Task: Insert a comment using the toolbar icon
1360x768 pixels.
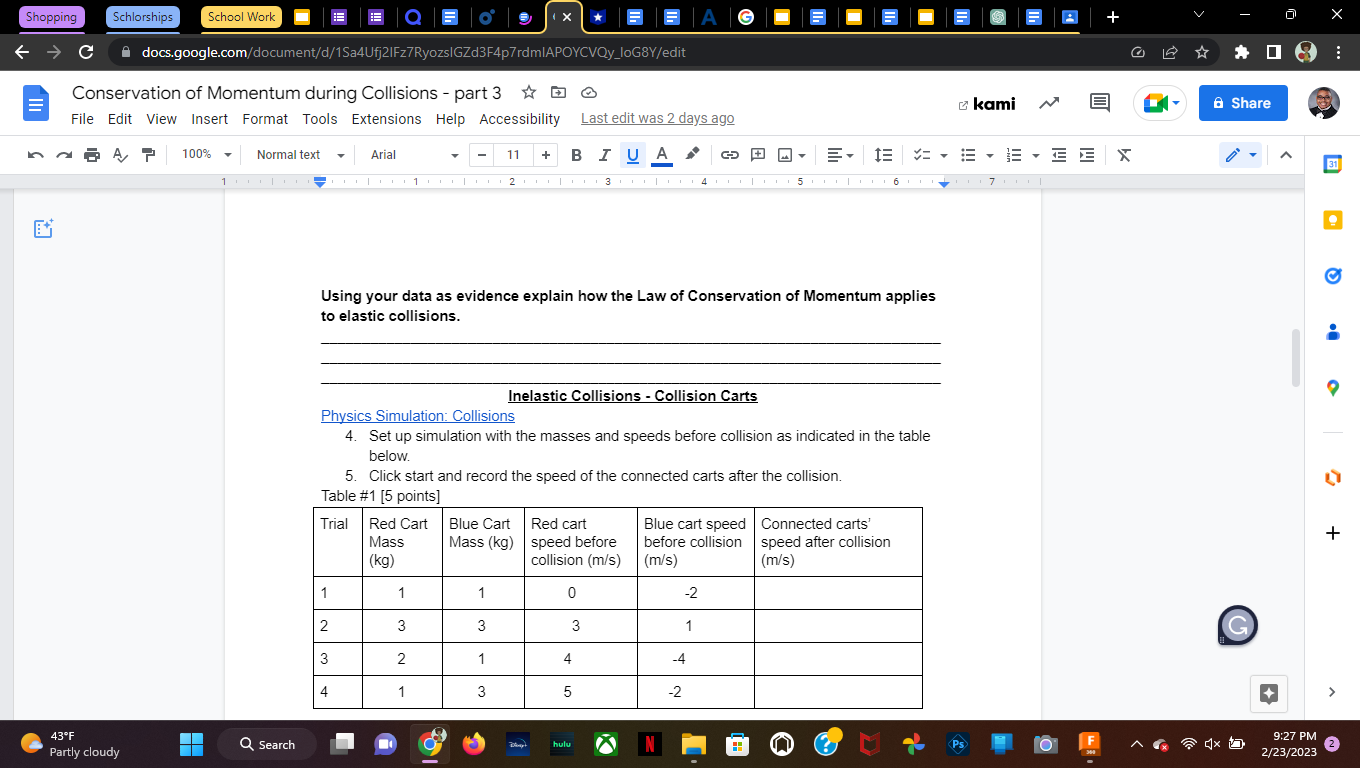Action: tap(757, 154)
